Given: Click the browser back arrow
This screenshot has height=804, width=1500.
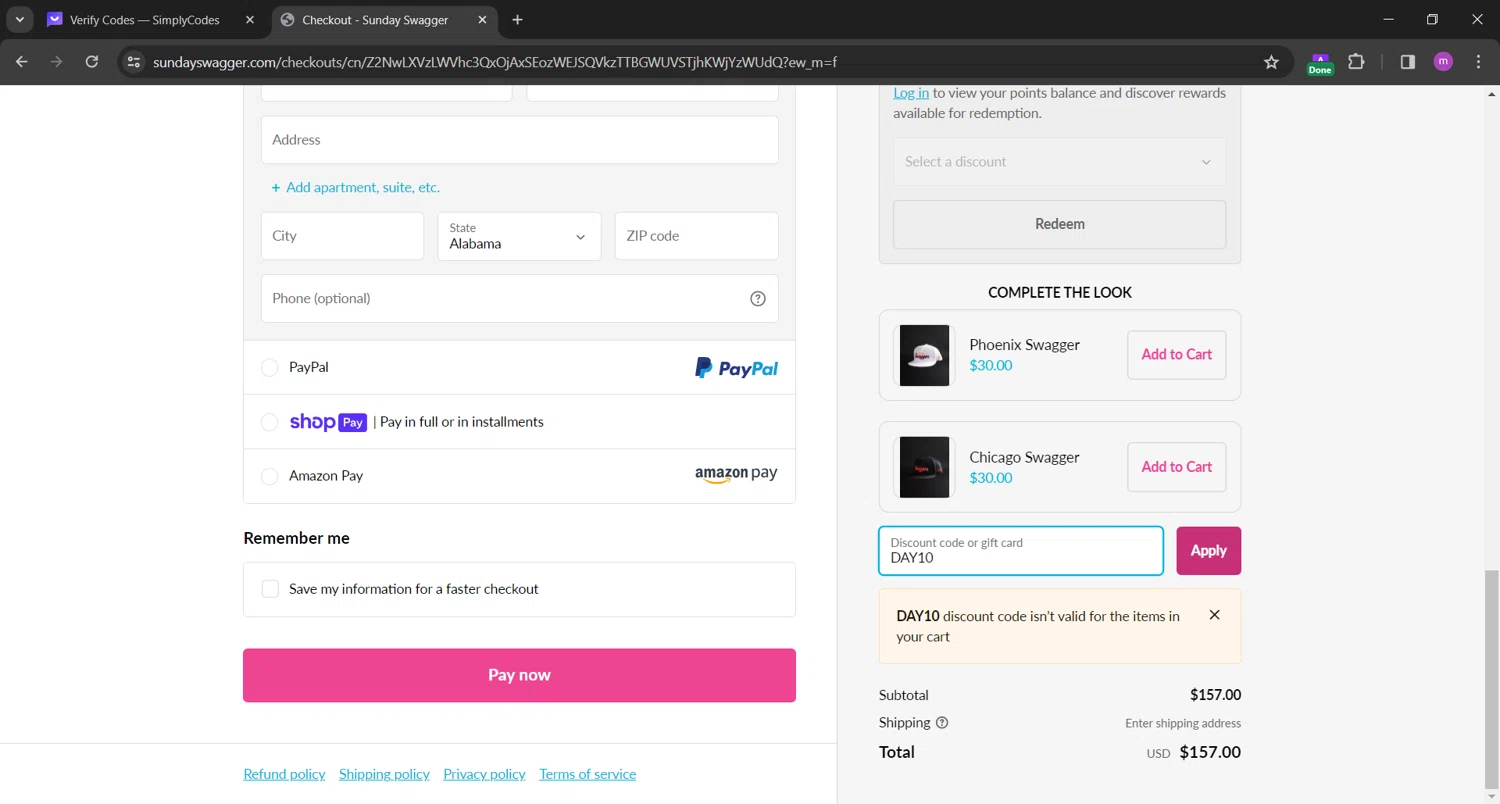Looking at the screenshot, I should (x=22, y=62).
